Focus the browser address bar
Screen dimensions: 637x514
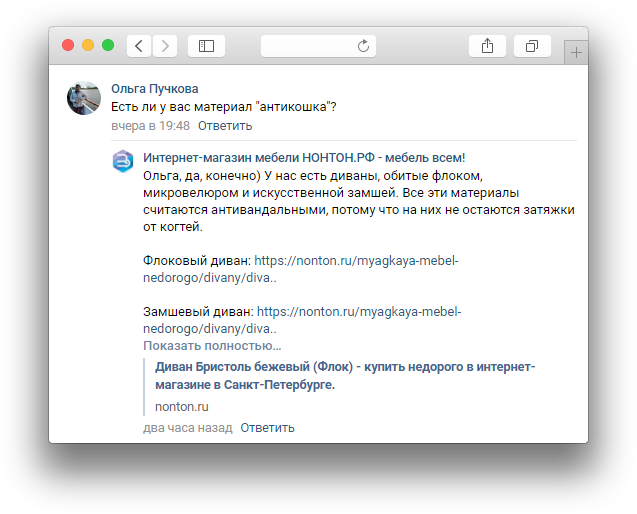coord(318,46)
